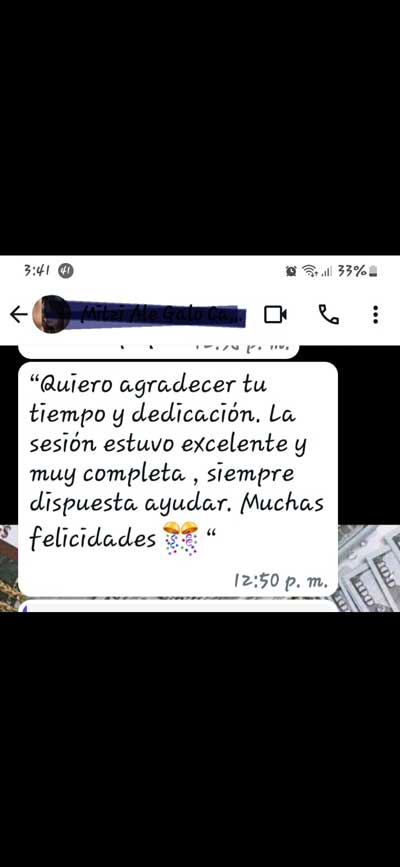Screen dimensions: 400x867
Task: Click the 3:41 clock in status bar
Action: click(37, 270)
